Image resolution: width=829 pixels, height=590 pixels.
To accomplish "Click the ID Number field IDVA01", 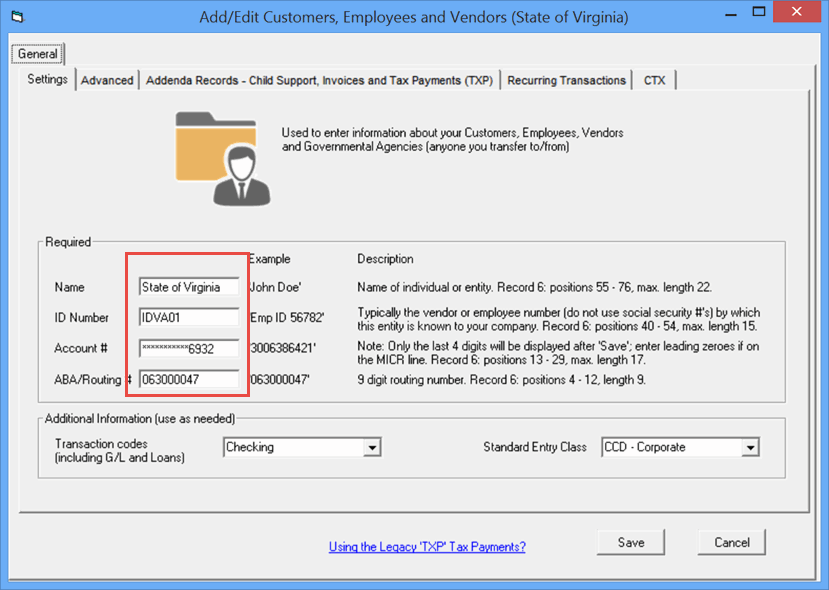I will 189,318.
